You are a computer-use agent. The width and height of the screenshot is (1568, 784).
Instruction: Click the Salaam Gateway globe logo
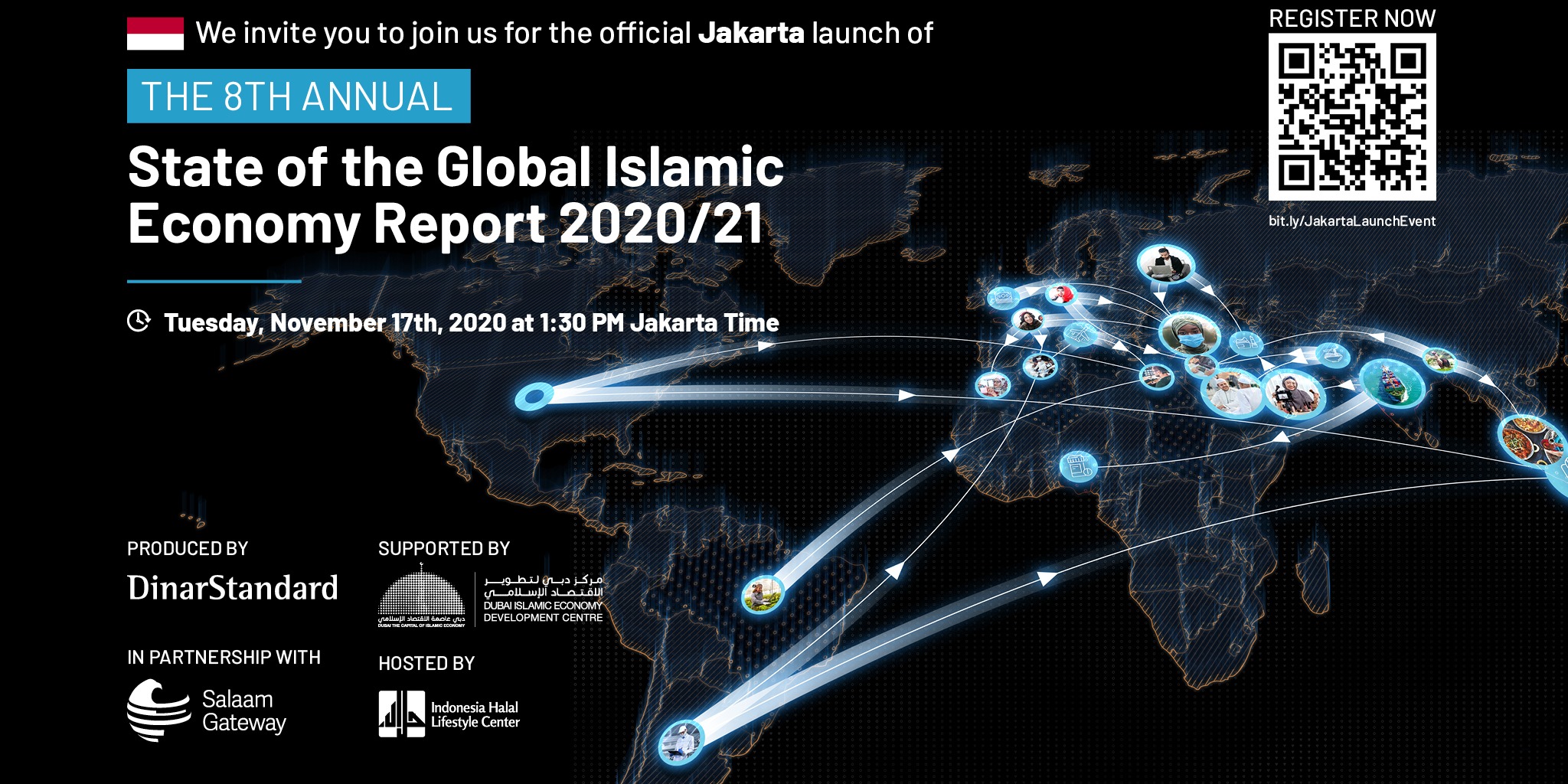[x=158, y=710]
